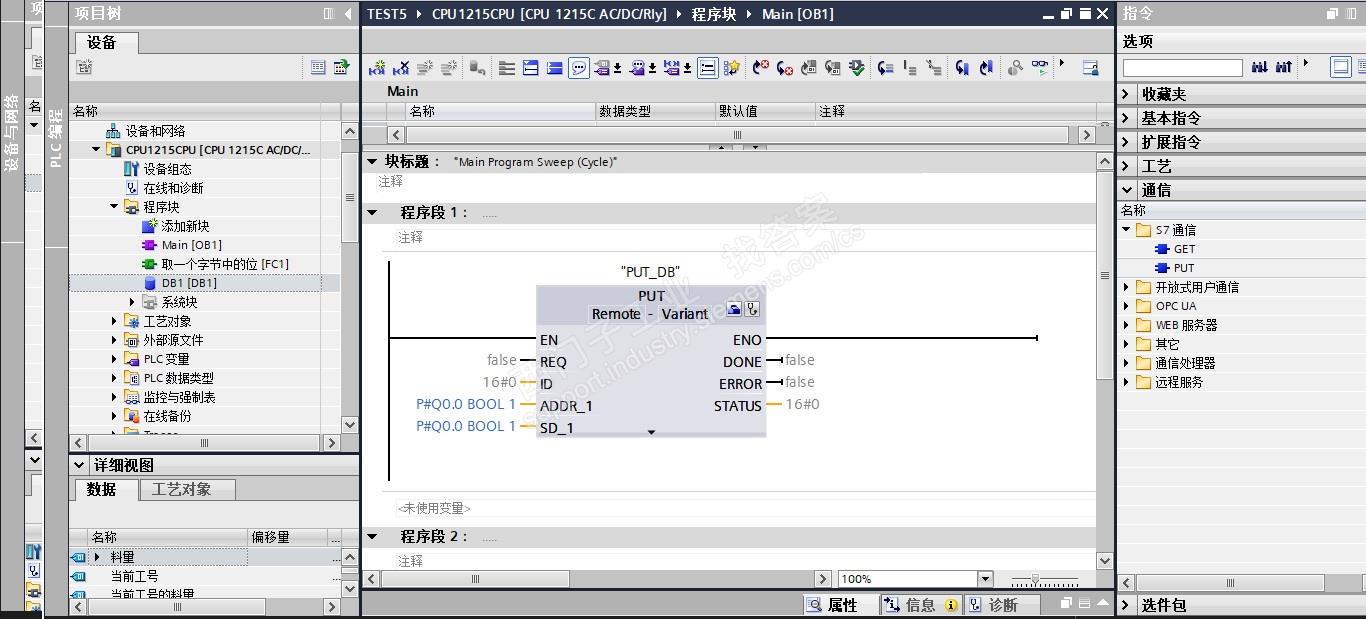Image resolution: width=1366 pixels, height=619 pixels.
Task: Select 在线和诊断 in project tree
Action: pos(173,188)
